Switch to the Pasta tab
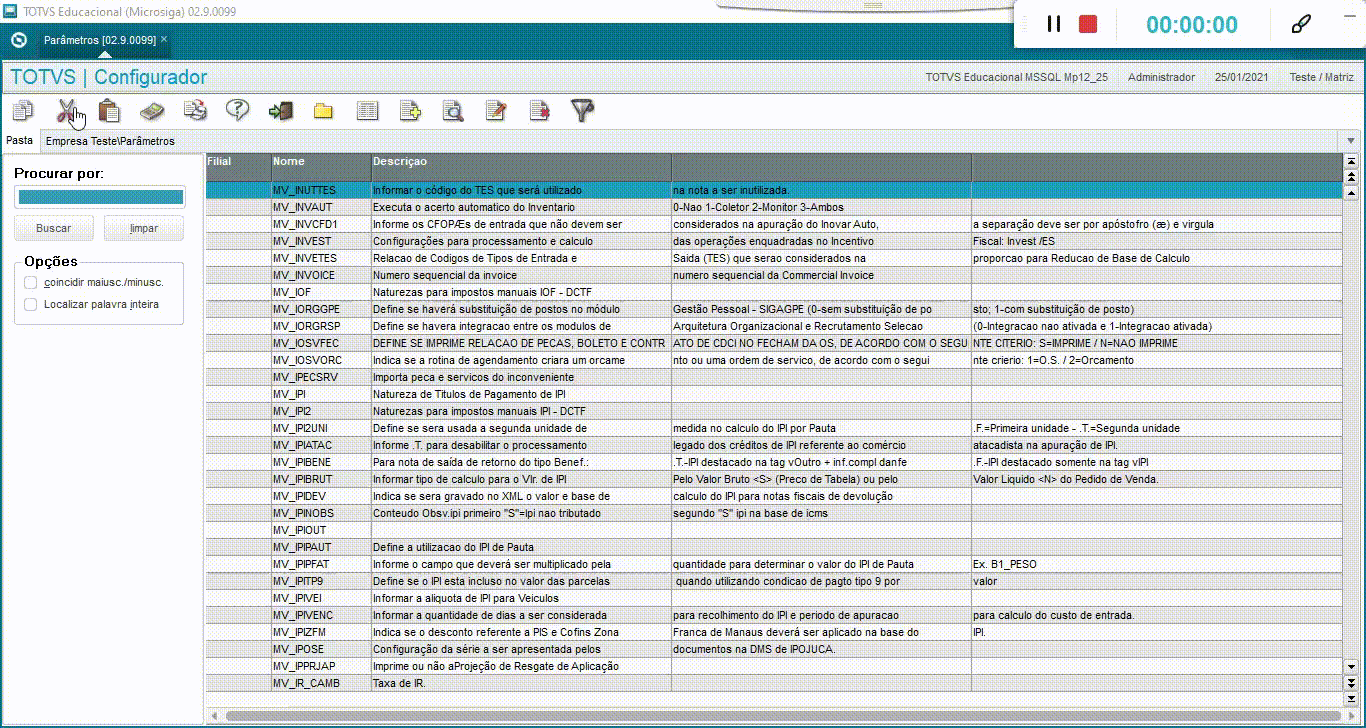This screenshot has width=1366, height=728. [x=20, y=141]
